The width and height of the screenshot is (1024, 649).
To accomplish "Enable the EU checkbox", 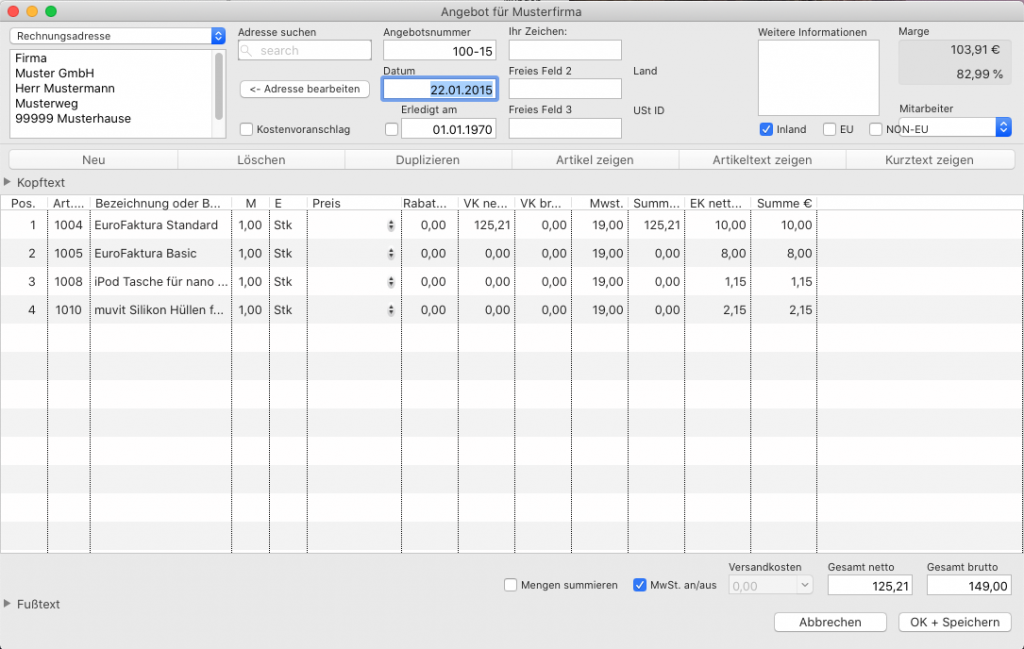I will pos(829,129).
